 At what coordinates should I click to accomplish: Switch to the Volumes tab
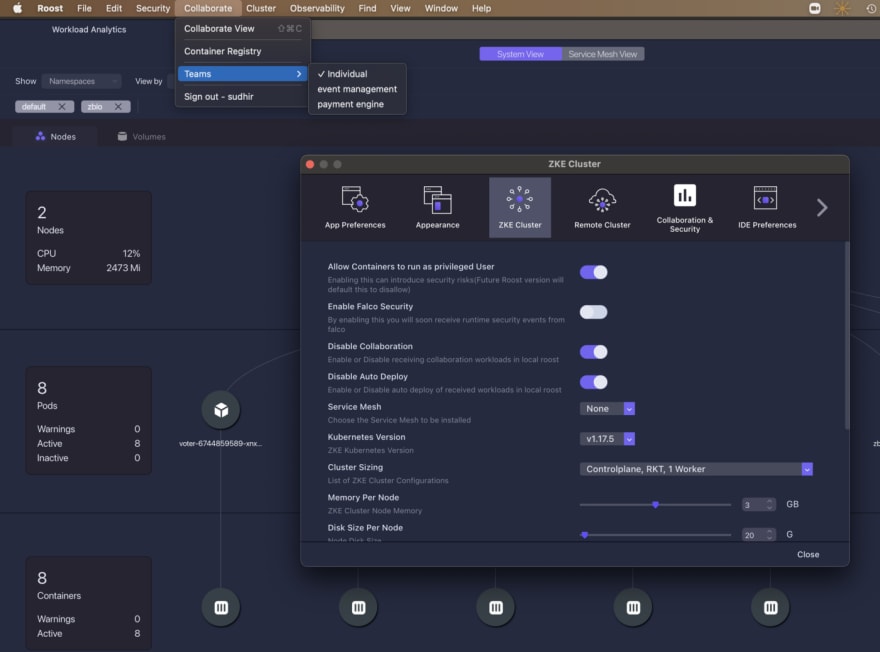point(141,136)
